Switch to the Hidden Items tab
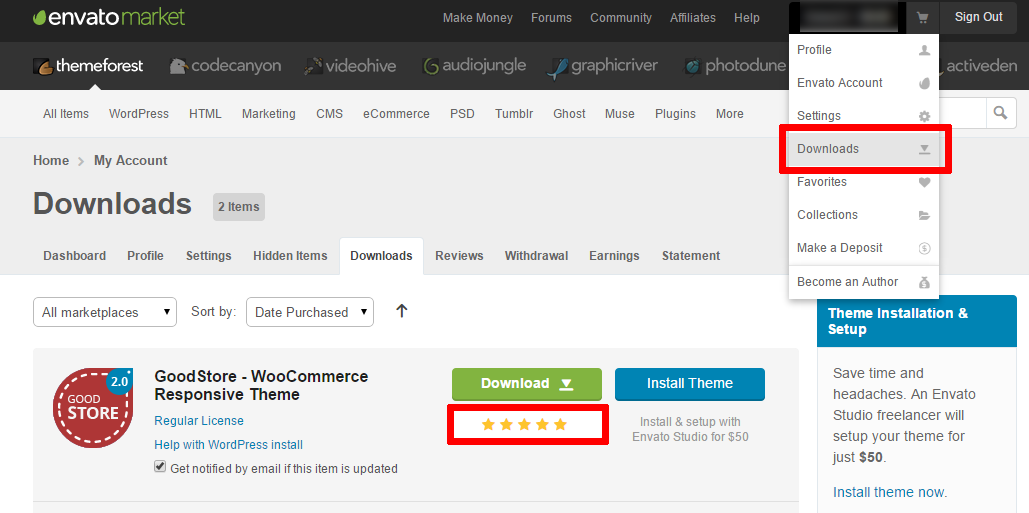This screenshot has width=1029, height=513. [290, 256]
